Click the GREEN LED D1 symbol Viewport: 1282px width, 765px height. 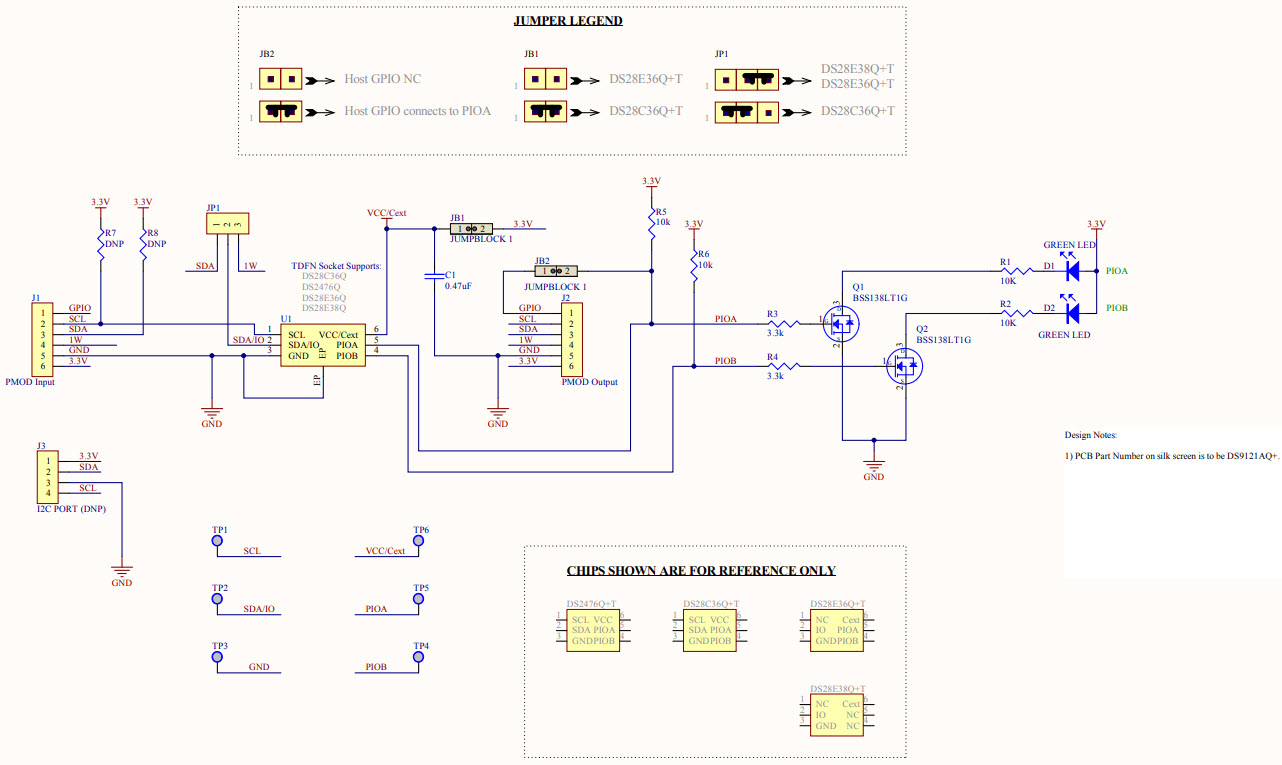[x=1070, y=269]
